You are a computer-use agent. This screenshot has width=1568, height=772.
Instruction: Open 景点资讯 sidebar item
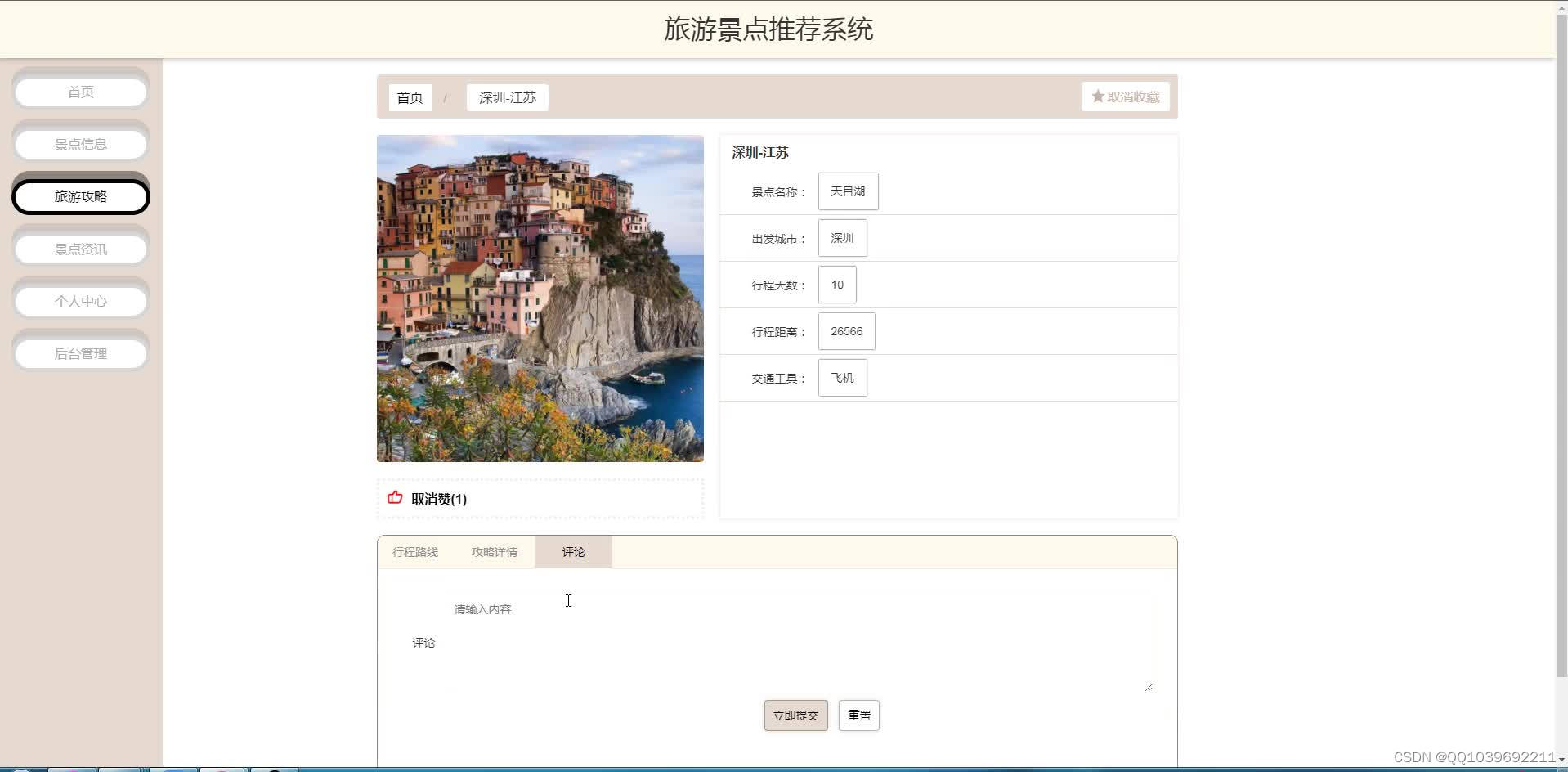80,249
